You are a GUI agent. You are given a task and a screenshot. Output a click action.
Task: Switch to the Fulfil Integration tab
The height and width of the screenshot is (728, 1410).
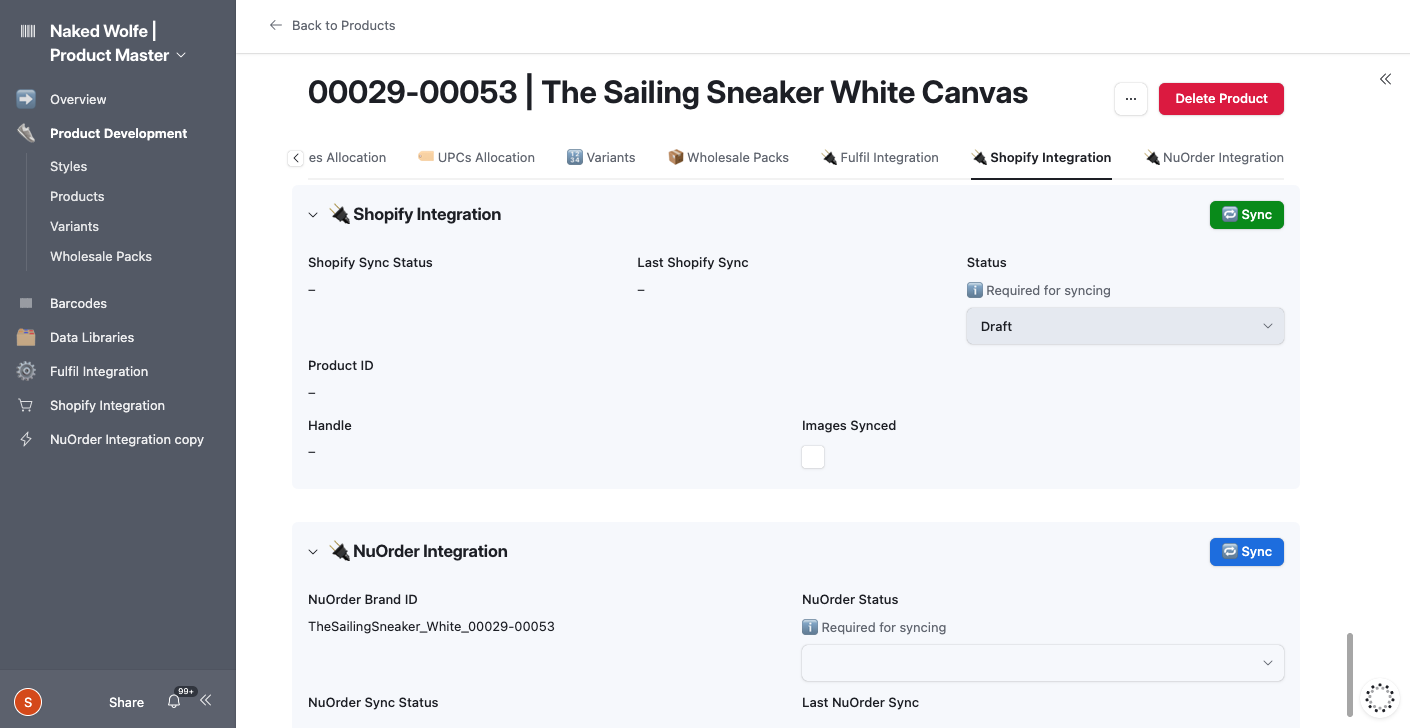pyautogui.click(x=880, y=157)
